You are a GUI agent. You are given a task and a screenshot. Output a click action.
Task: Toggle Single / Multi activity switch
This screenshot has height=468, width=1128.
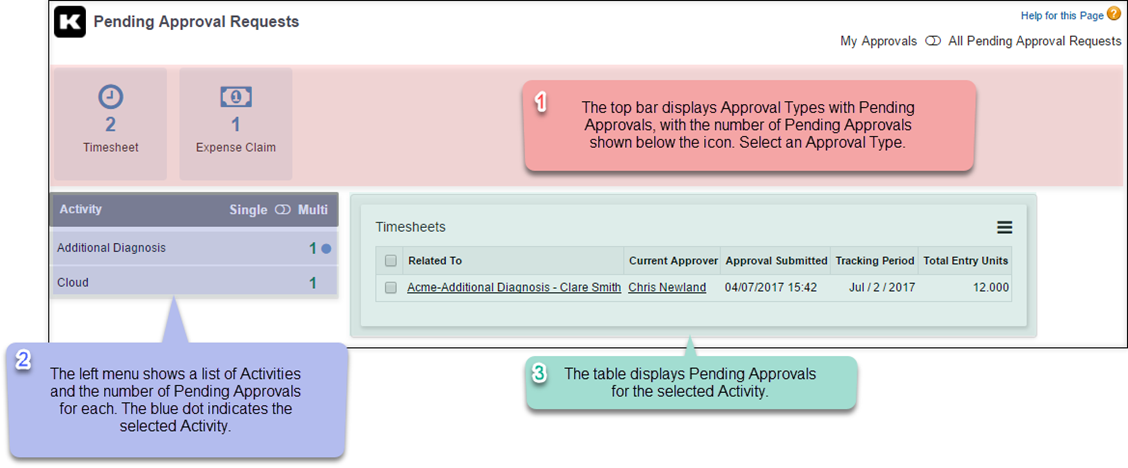click(282, 210)
